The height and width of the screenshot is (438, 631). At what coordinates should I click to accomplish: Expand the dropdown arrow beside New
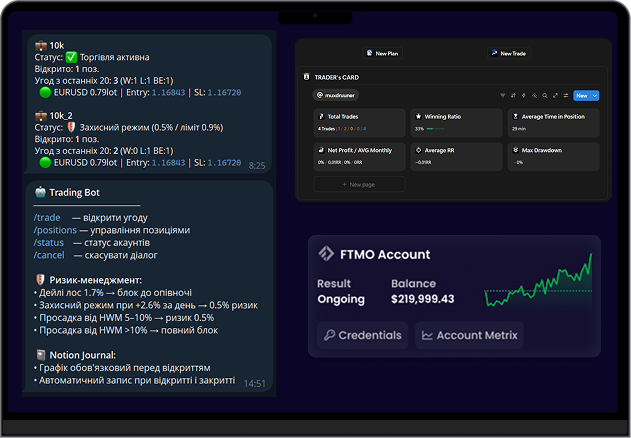595,95
